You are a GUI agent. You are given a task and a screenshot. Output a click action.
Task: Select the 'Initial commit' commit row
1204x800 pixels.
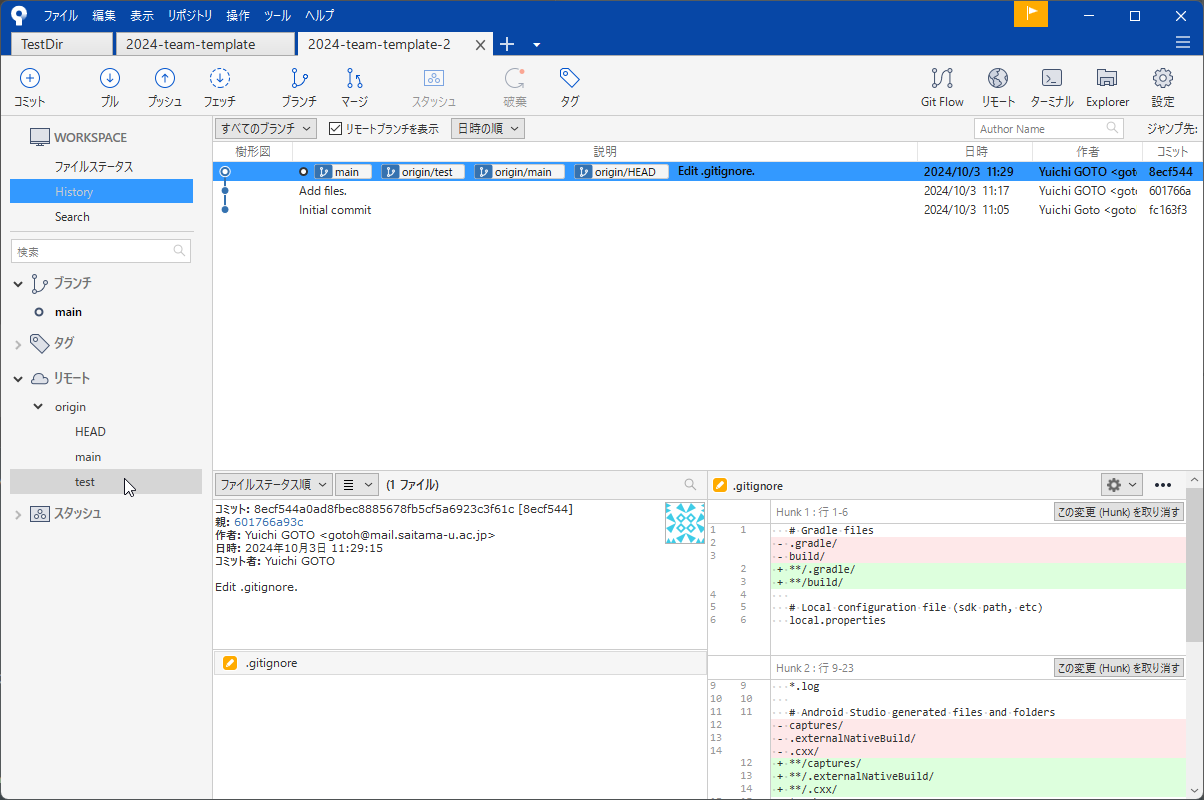[x=708, y=210]
